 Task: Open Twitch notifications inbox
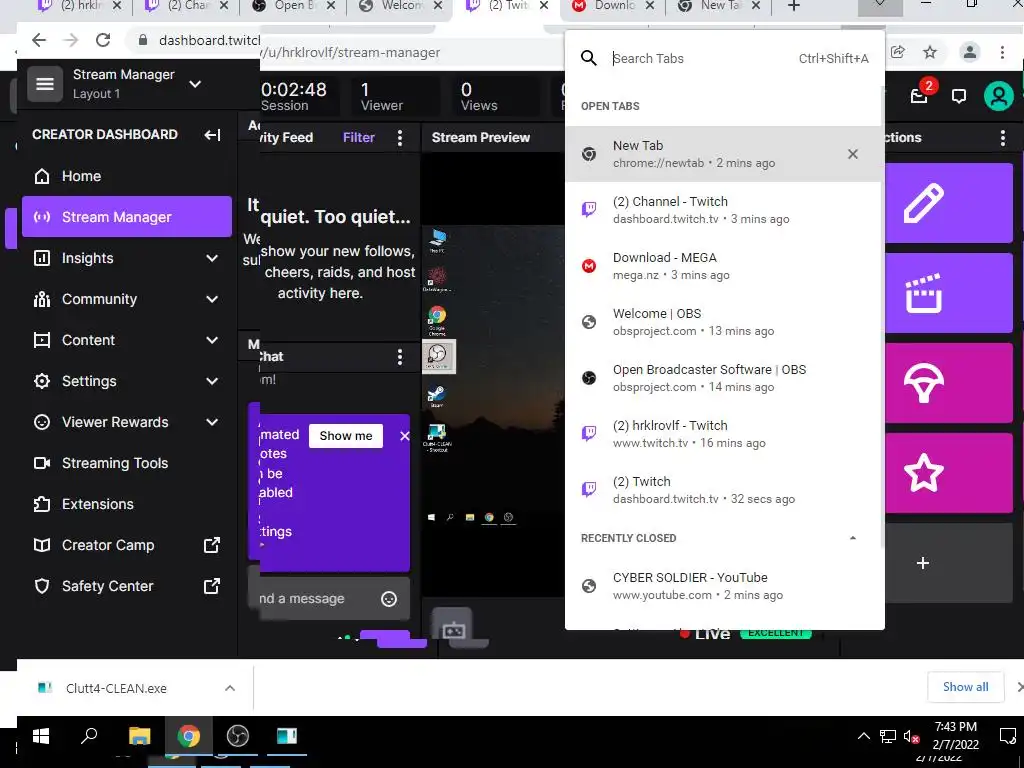(920, 96)
